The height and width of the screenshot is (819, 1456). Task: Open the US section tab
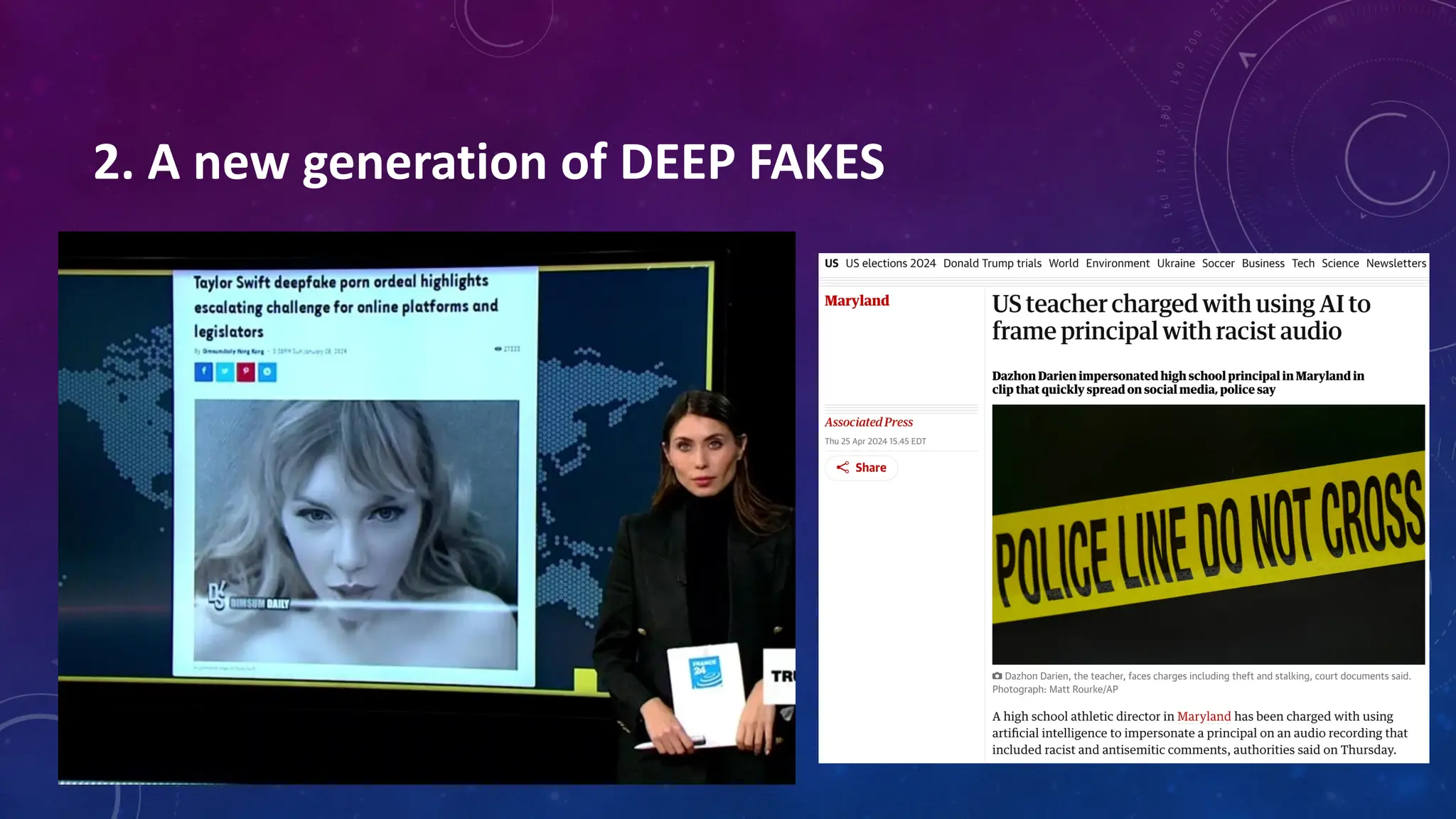click(x=831, y=263)
